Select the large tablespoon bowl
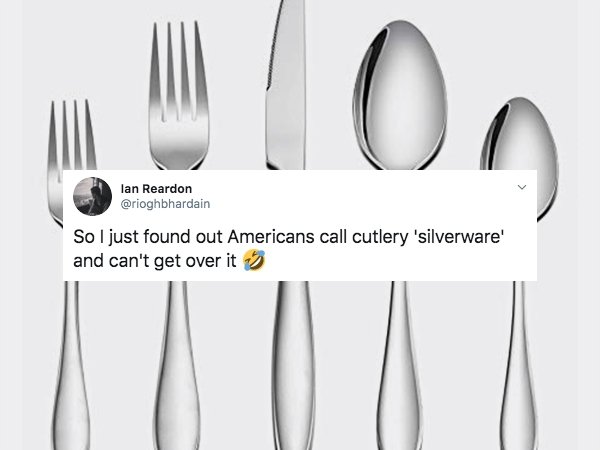The image size is (600, 450). (x=400, y=95)
